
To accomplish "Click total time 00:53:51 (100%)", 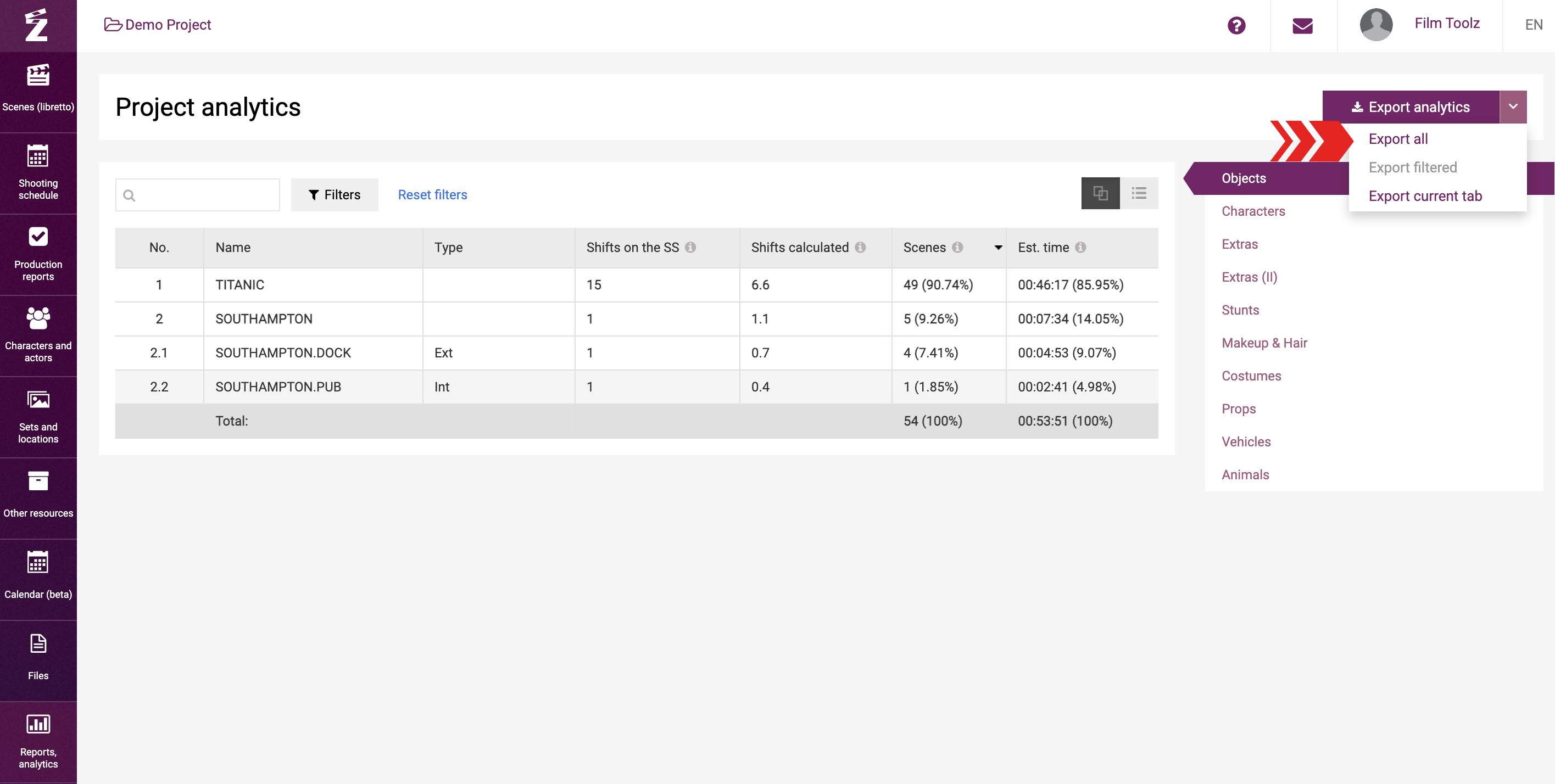I will 1065,421.
